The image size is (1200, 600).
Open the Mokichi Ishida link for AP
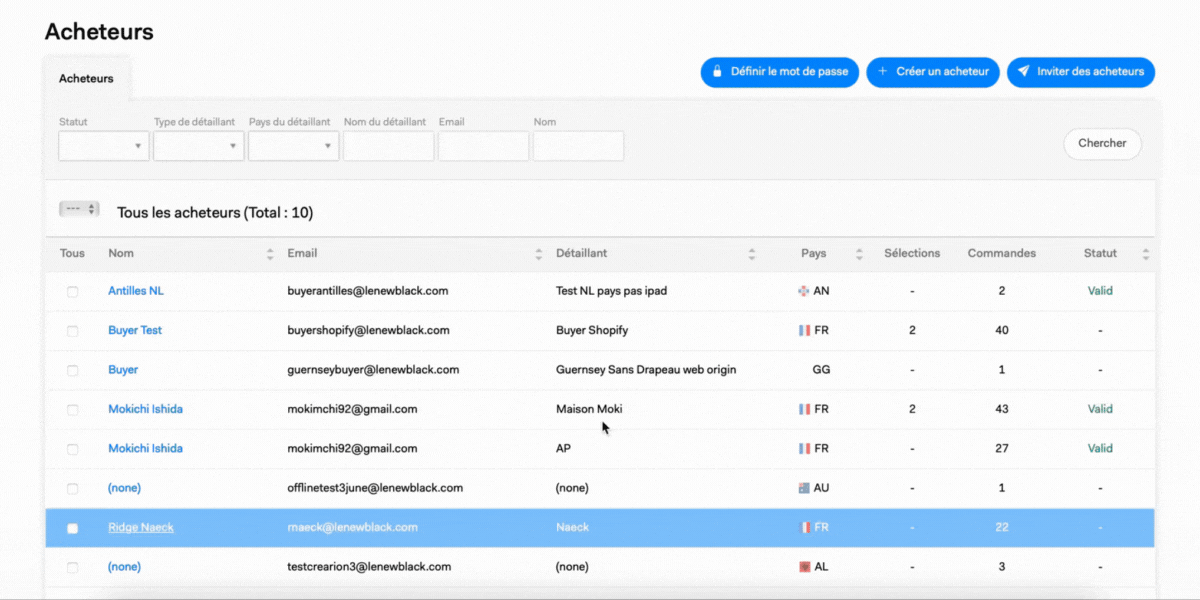click(x=145, y=448)
